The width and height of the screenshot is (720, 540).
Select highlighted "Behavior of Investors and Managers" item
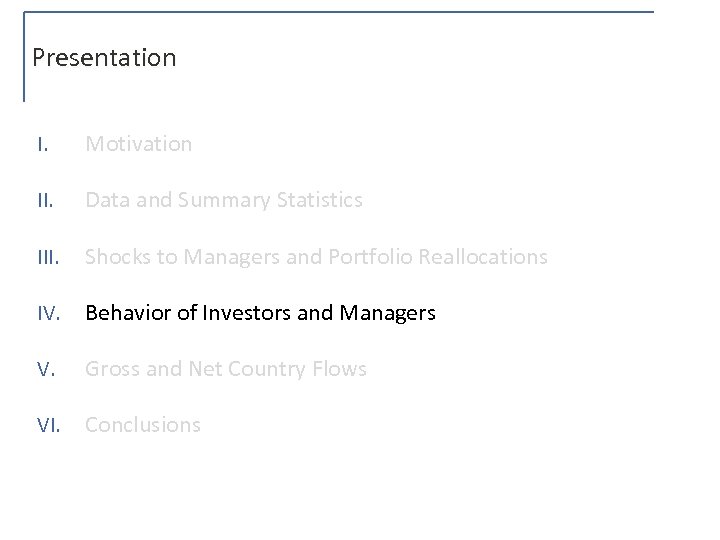[260, 313]
